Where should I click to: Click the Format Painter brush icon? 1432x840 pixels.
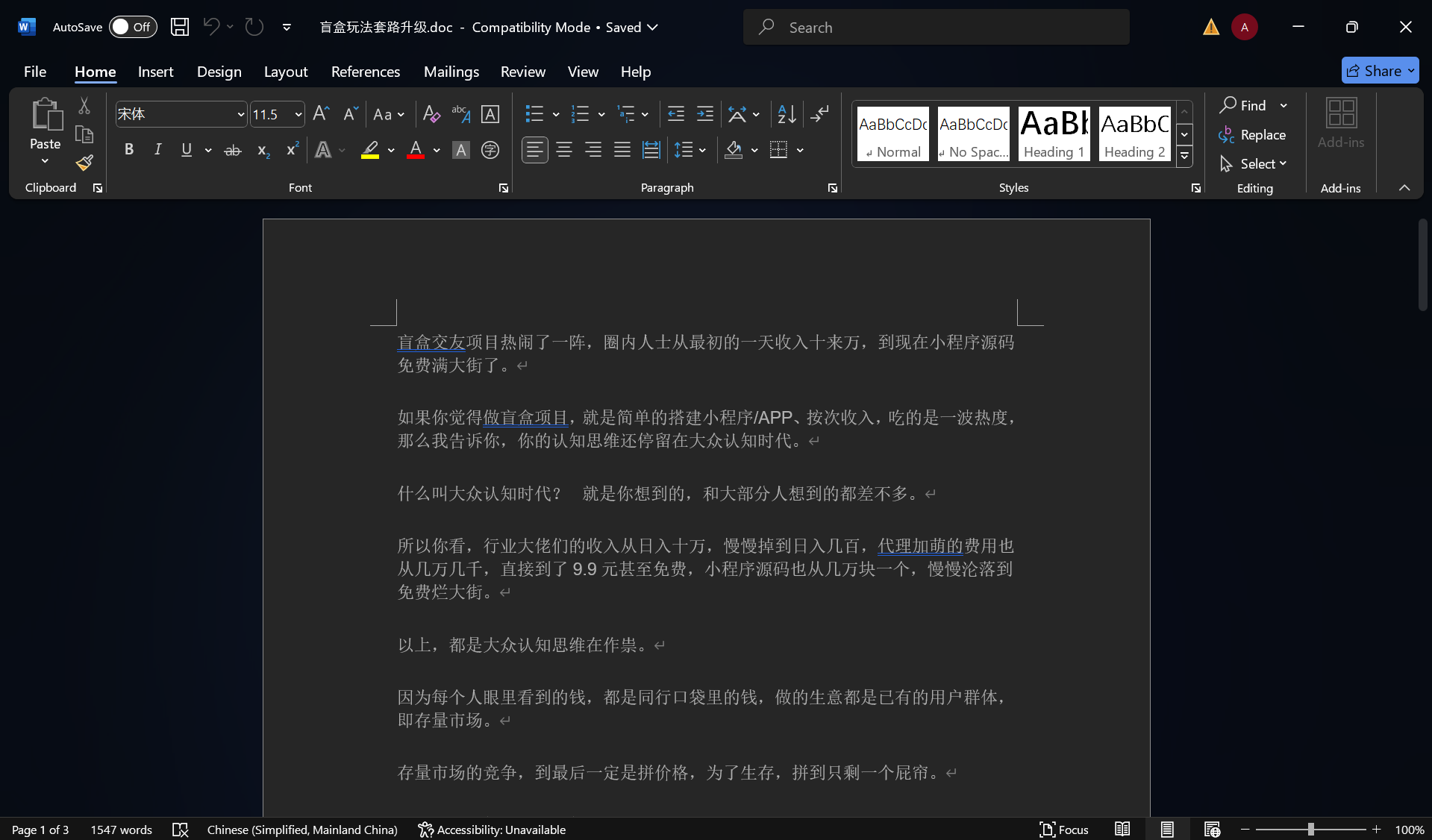84,163
